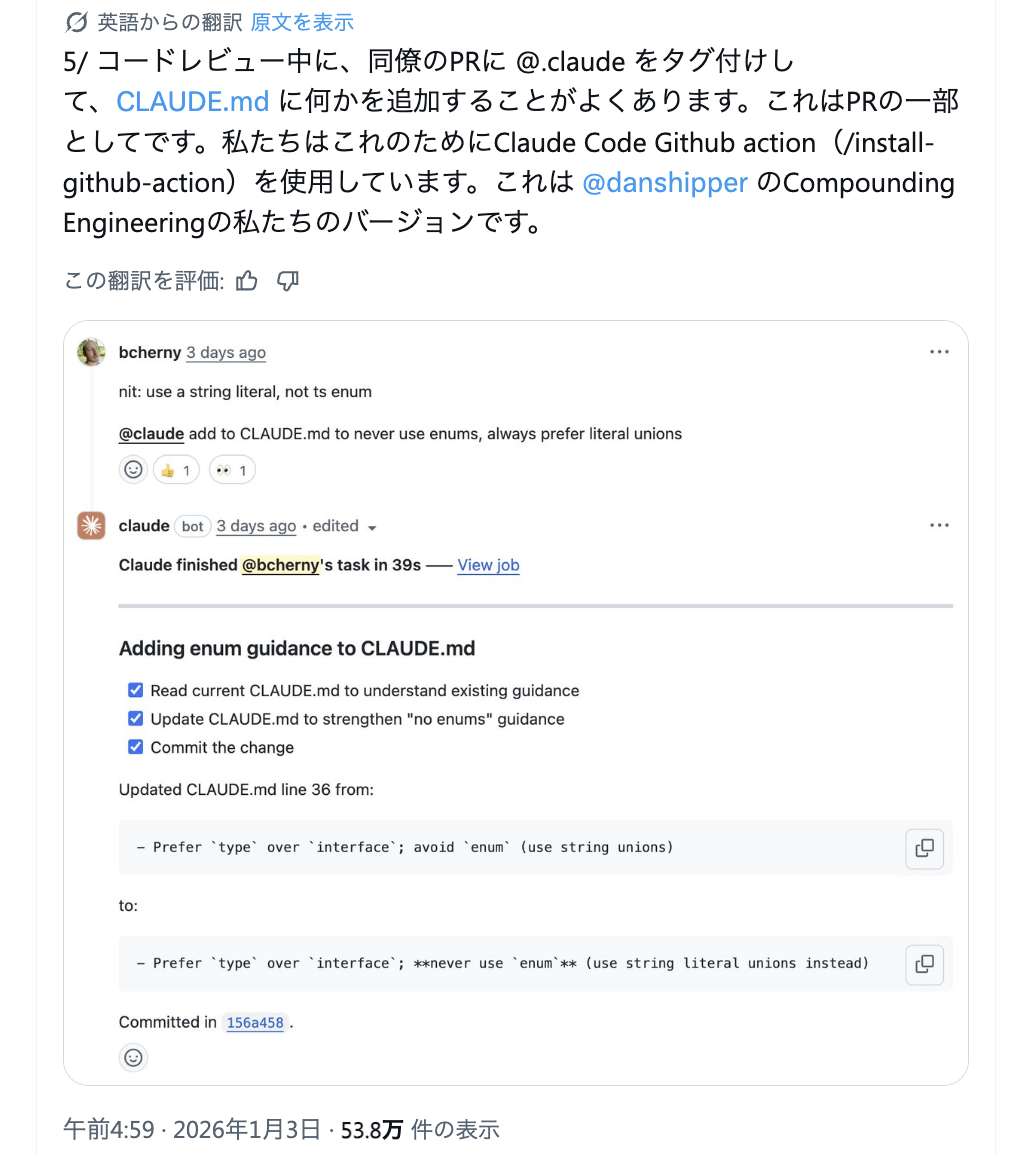
Task: Open commit 156a458
Action: point(255,1022)
